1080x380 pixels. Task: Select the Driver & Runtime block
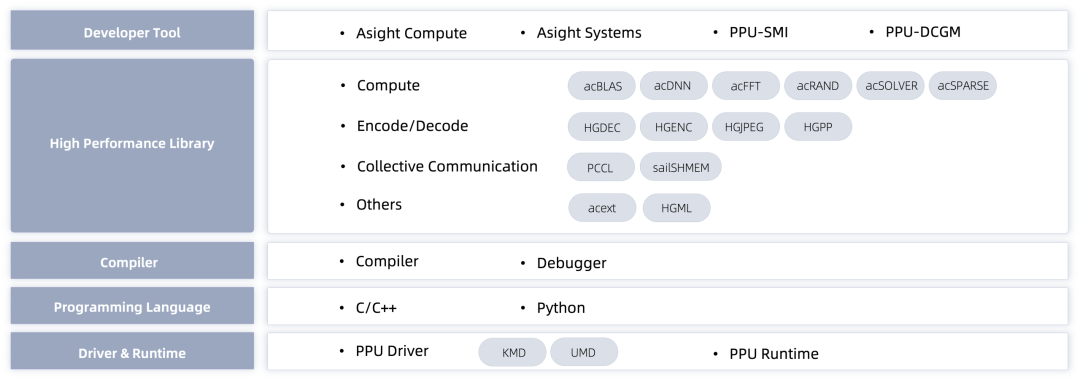point(132,351)
